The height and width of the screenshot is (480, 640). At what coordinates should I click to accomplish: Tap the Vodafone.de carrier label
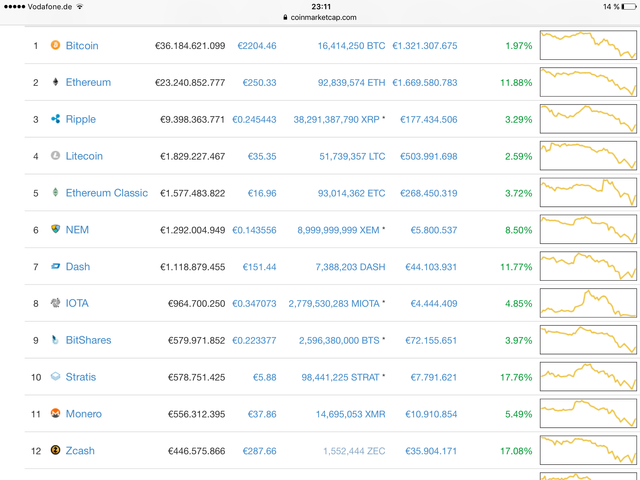pyautogui.click(x=50, y=7)
